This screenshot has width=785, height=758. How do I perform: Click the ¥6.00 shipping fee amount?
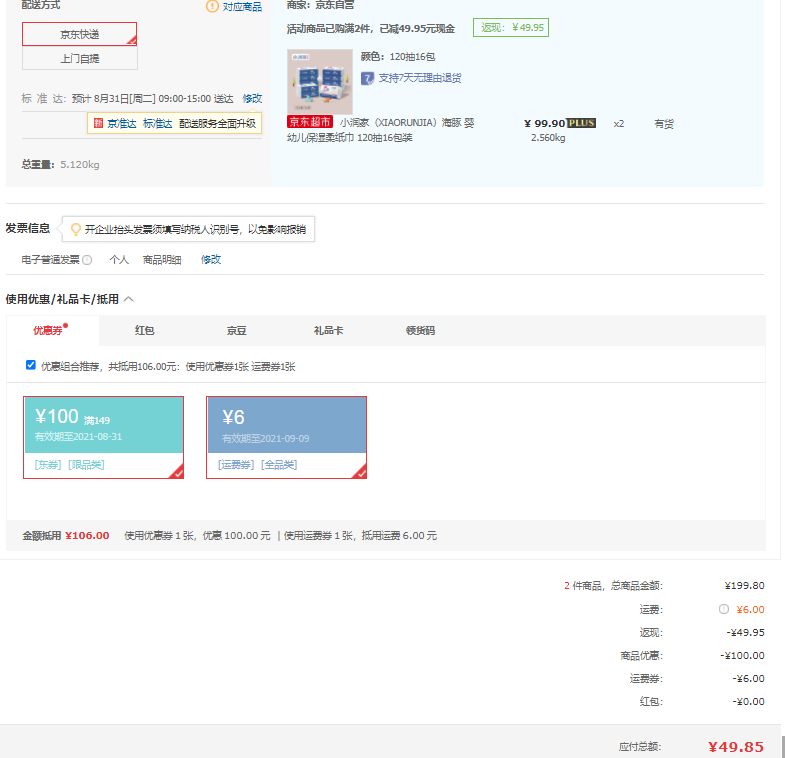pyautogui.click(x=750, y=609)
